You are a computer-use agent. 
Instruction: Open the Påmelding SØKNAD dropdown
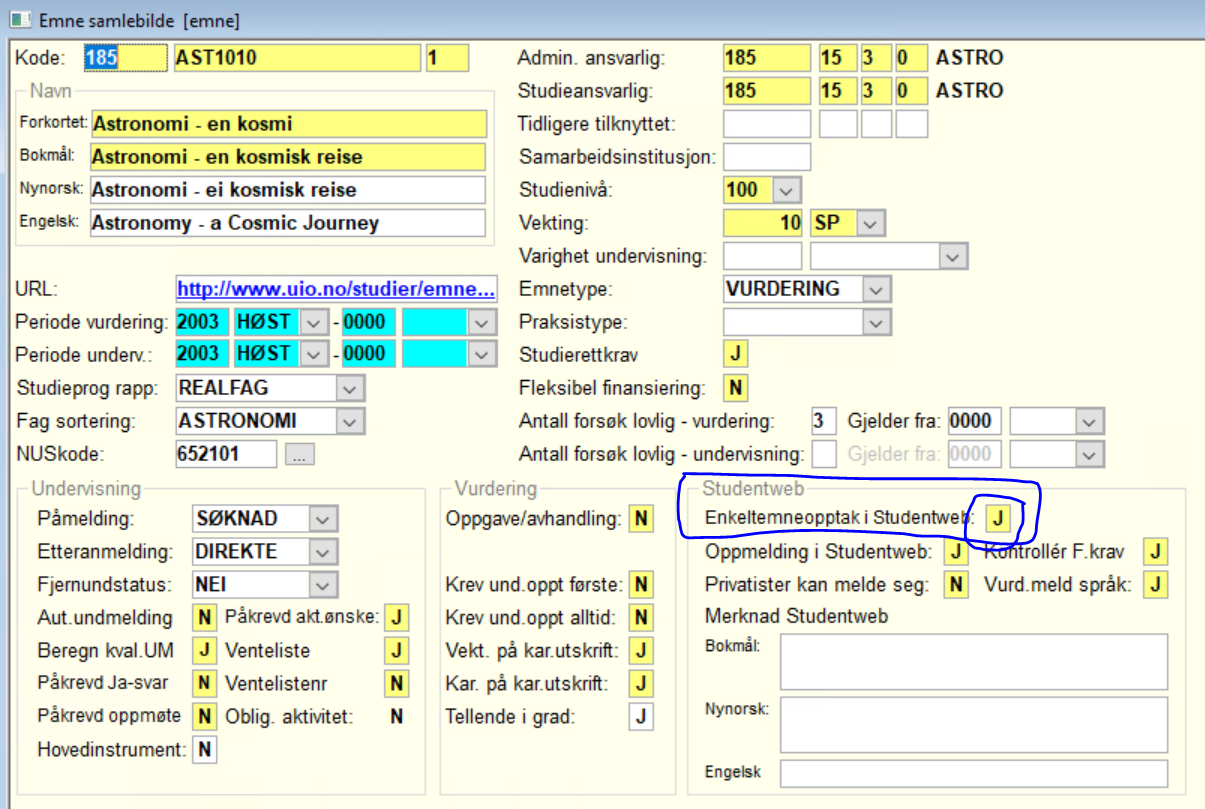pyautogui.click(x=321, y=519)
